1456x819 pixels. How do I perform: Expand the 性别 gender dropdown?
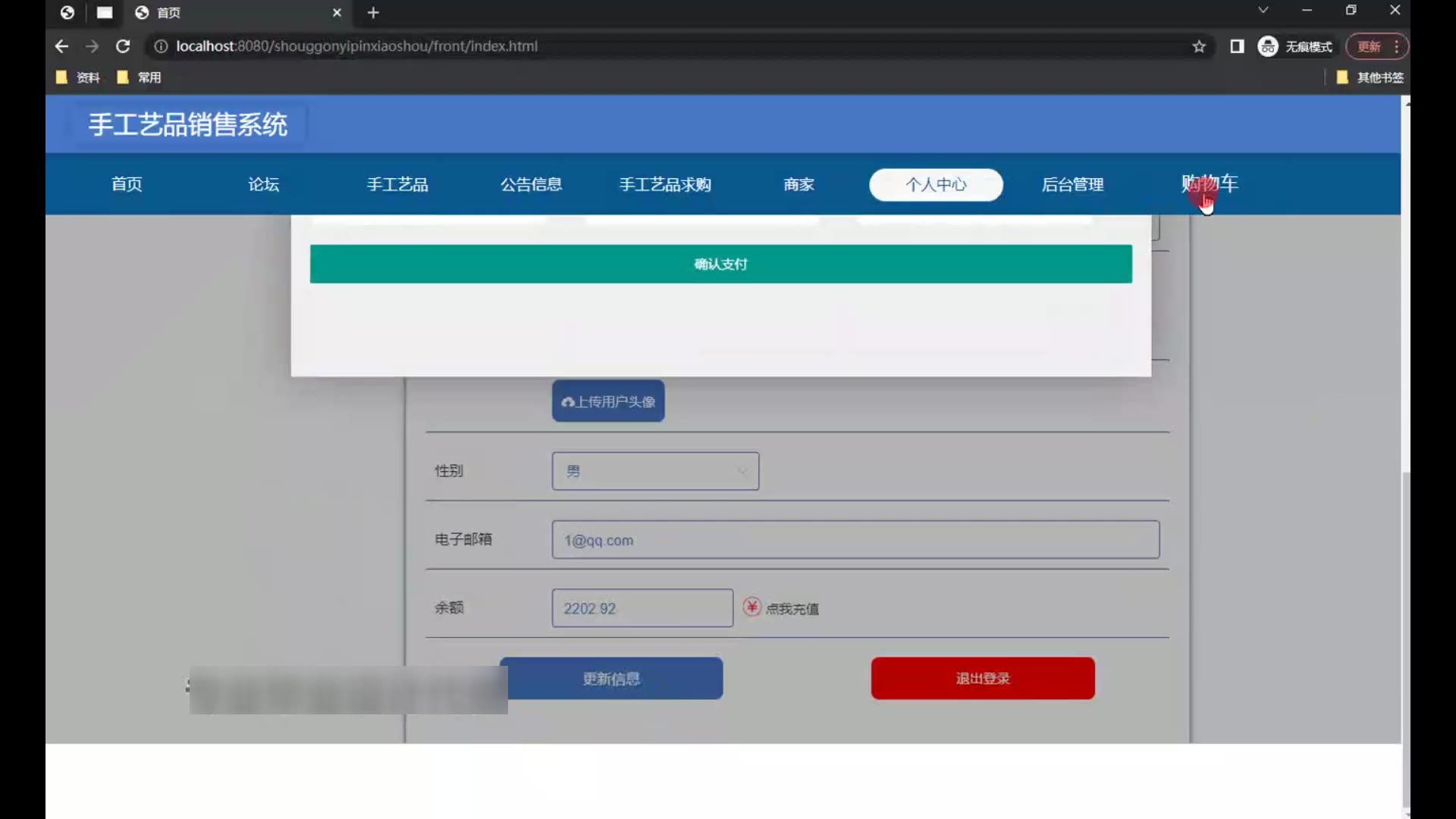pos(655,471)
